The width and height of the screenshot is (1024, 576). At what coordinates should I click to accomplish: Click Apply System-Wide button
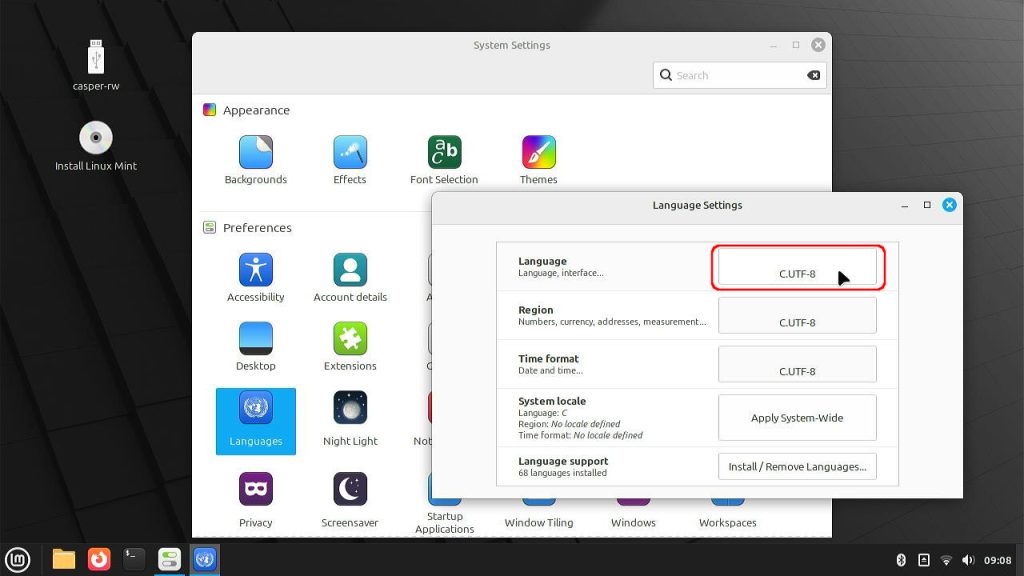pyautogui.click(x=797, y=418)
